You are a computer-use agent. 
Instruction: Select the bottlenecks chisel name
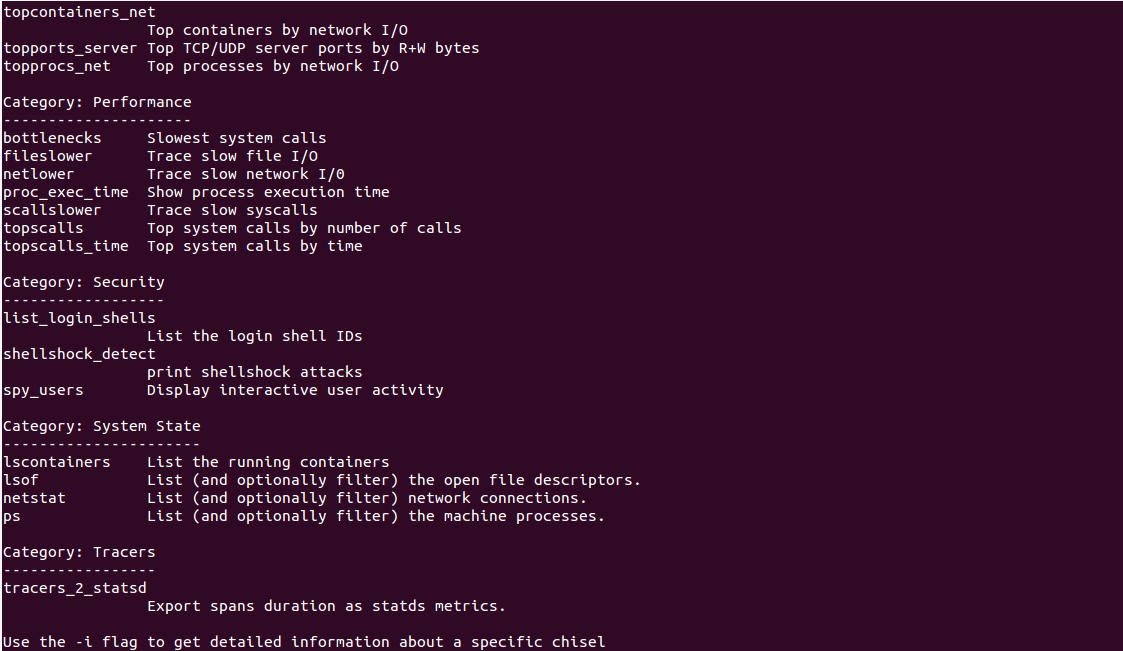coord(52,138)
